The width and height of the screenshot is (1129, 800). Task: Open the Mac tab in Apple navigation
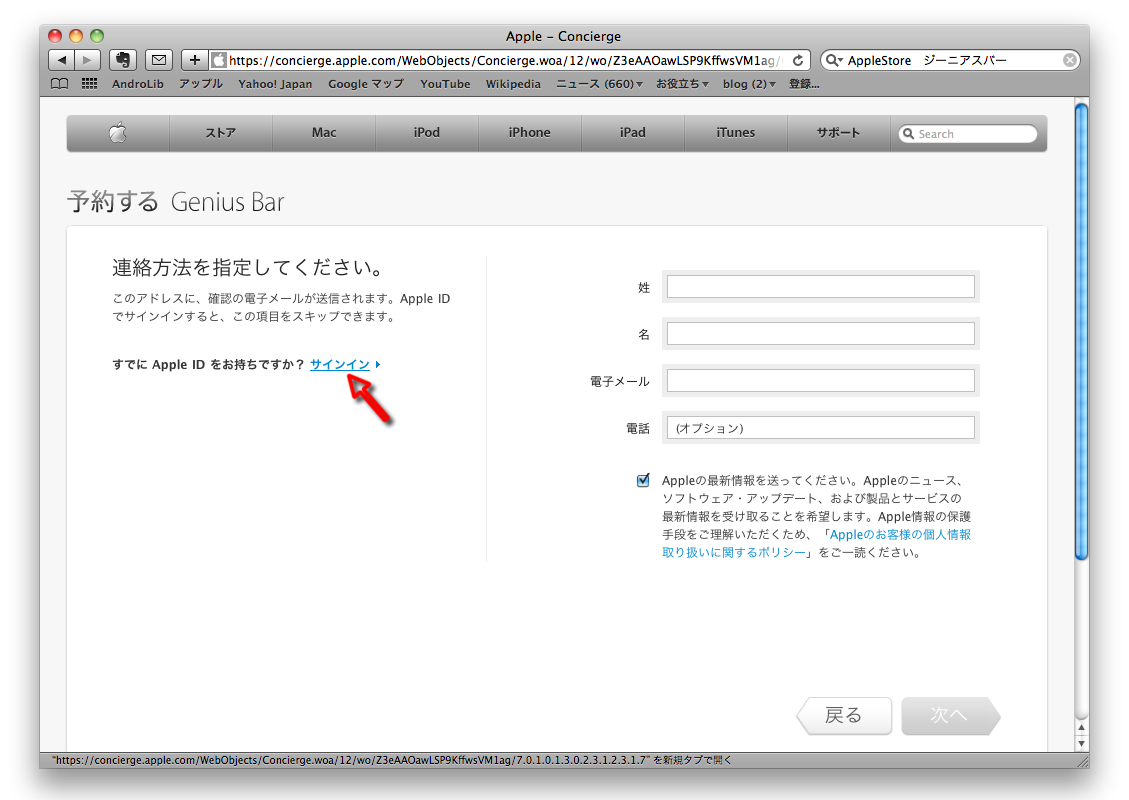tap(324, 132)
